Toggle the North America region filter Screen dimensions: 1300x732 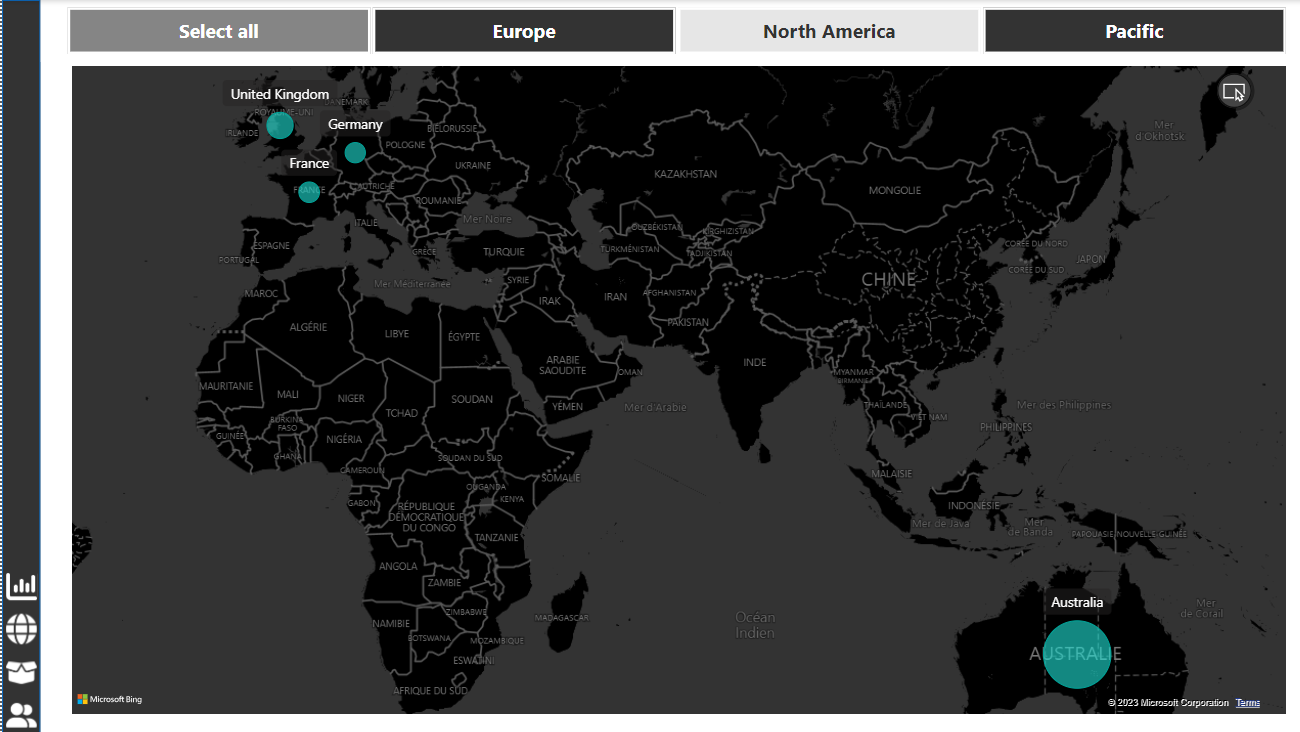click(828, 30)
